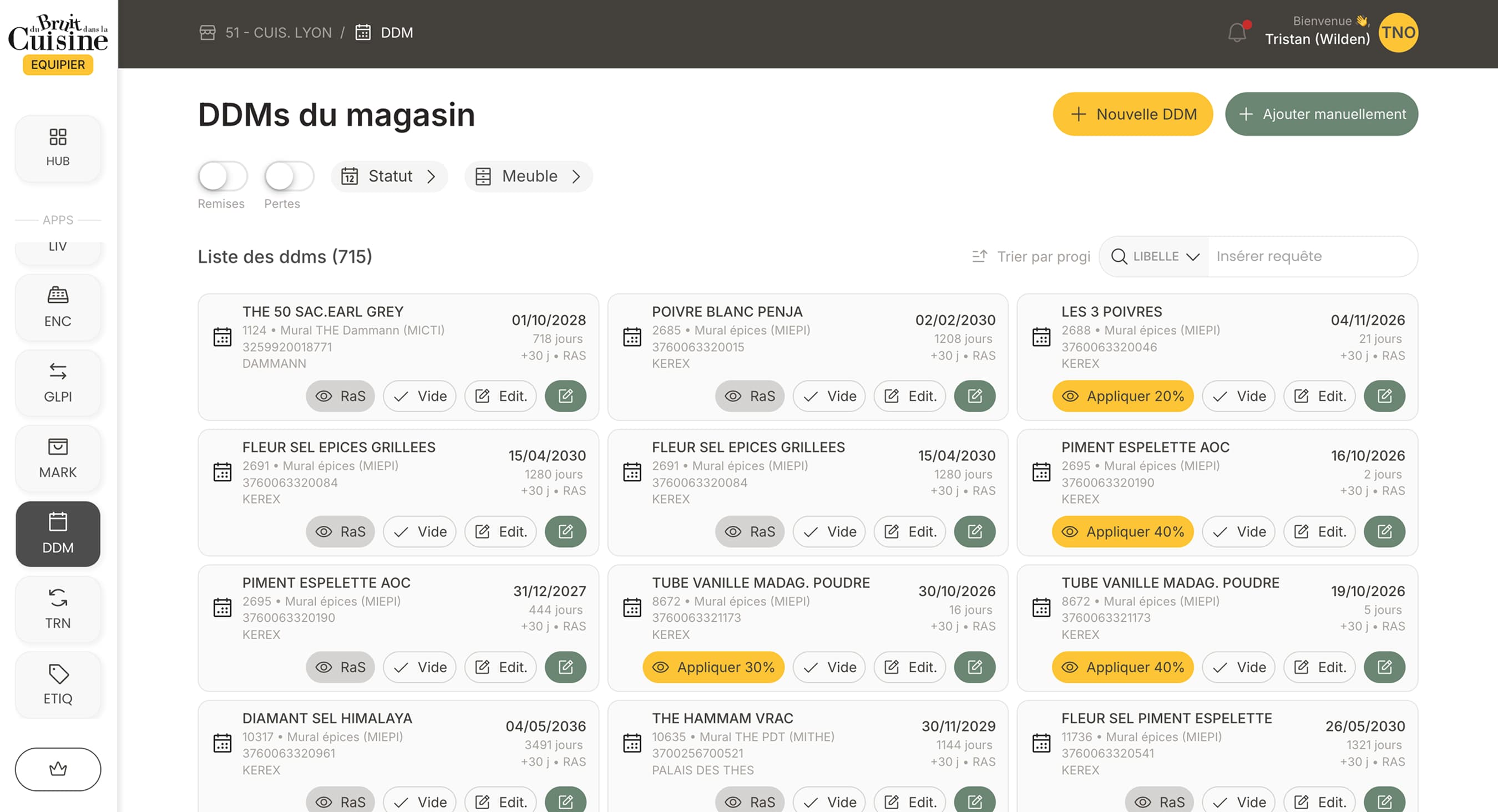This screenshot has height=812, width=1498.
Task: Expand the Statut filter
Action: [389, 176]
